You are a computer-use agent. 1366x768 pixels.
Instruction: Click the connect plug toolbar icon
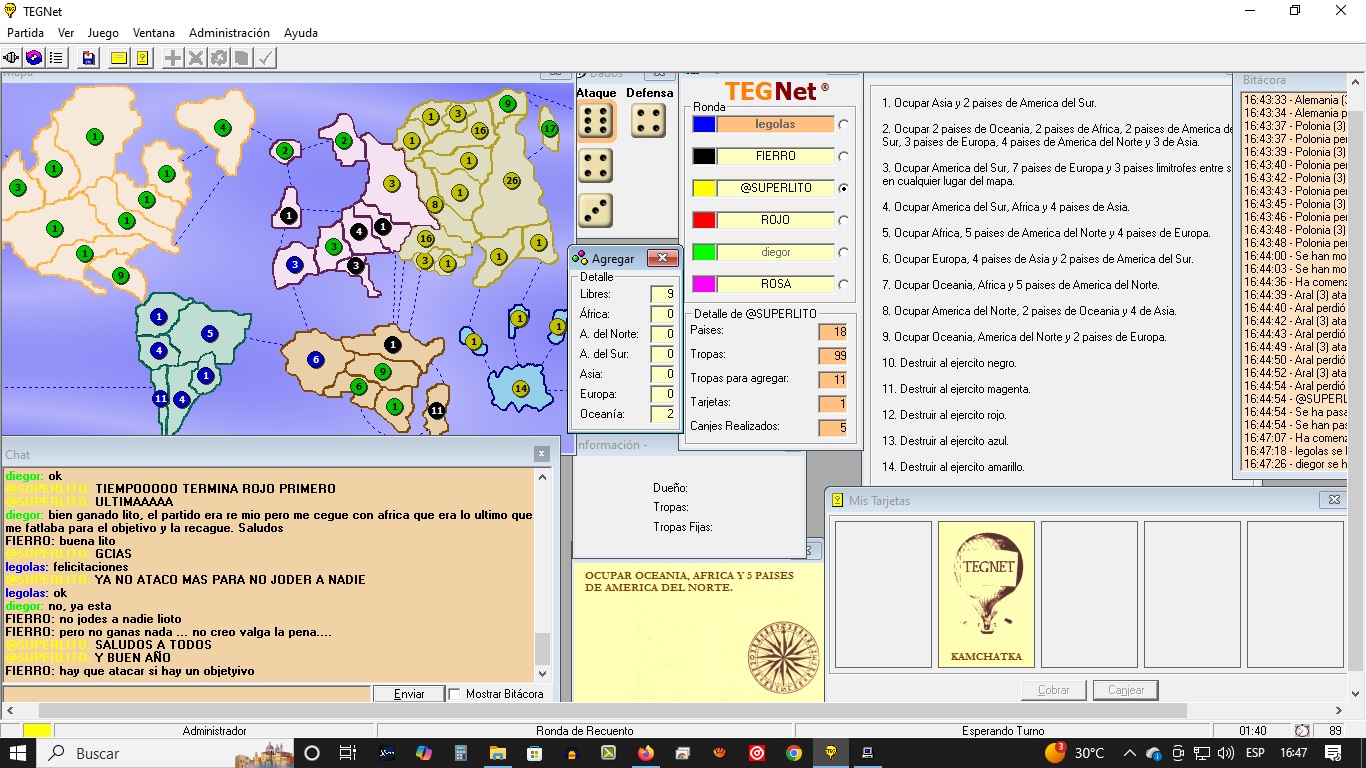click(12, 58)
